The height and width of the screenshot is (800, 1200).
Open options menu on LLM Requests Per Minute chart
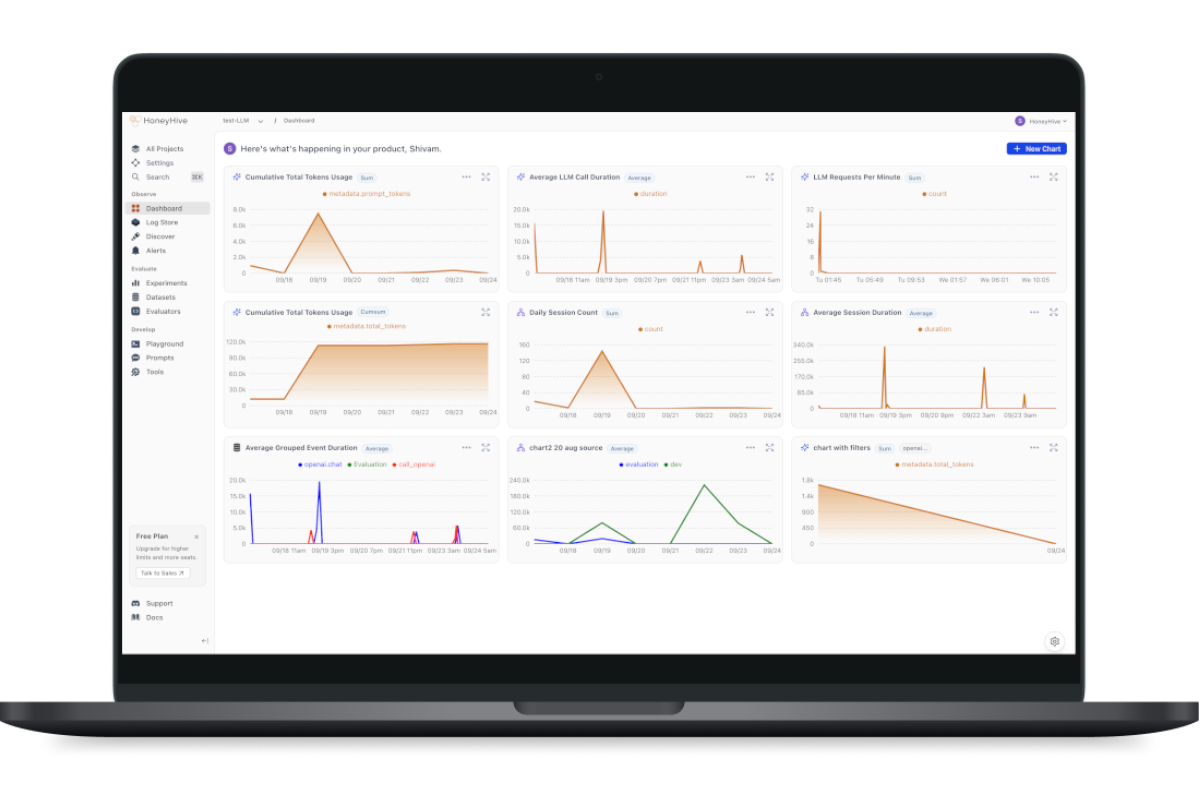[1035, 176]
